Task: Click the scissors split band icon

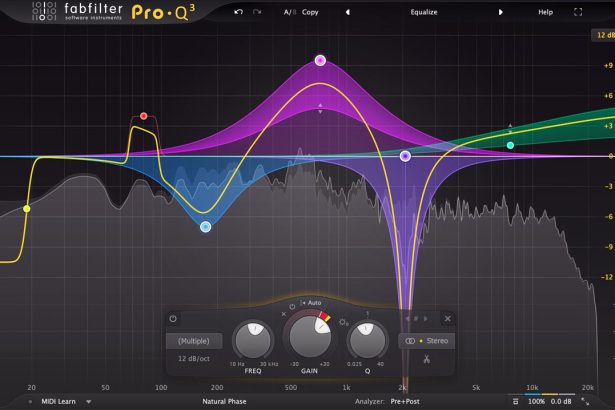Action: click(425, 359)
